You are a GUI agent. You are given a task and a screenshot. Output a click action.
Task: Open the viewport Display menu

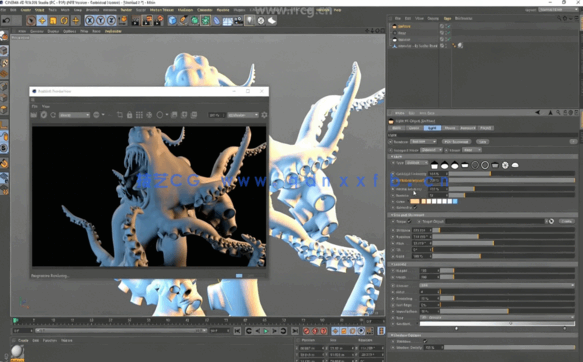(54, 31)
